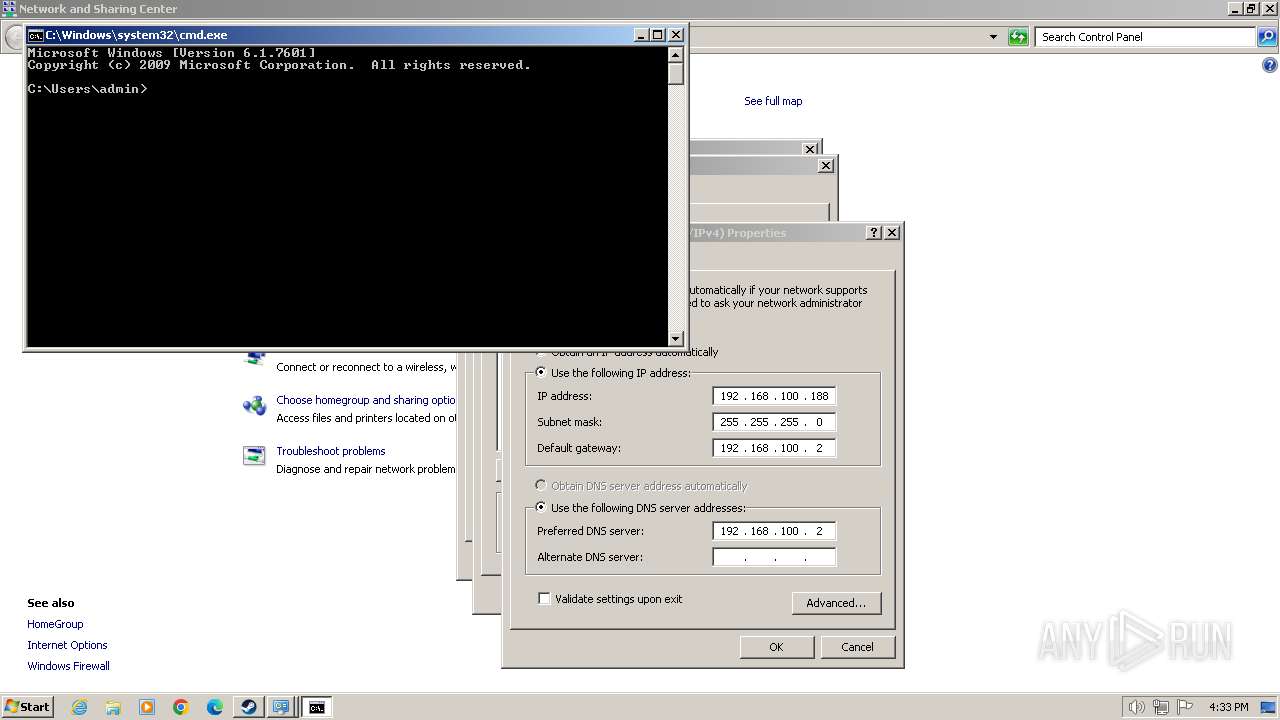1280x720 pixels.
Task: Cancel the IPv4 Properties dialog
Action: pyautogui.click(x=857, y=647)
